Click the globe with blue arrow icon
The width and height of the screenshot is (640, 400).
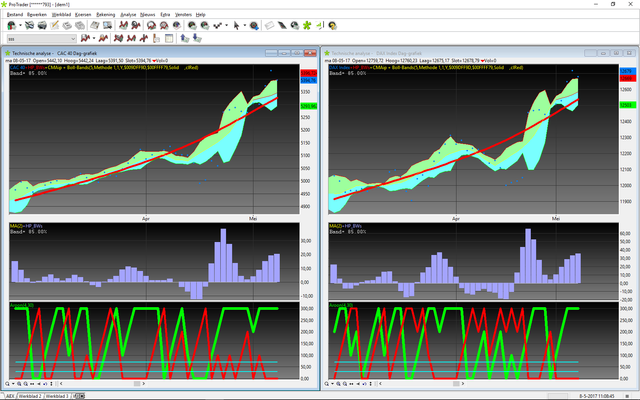[254, 26]
